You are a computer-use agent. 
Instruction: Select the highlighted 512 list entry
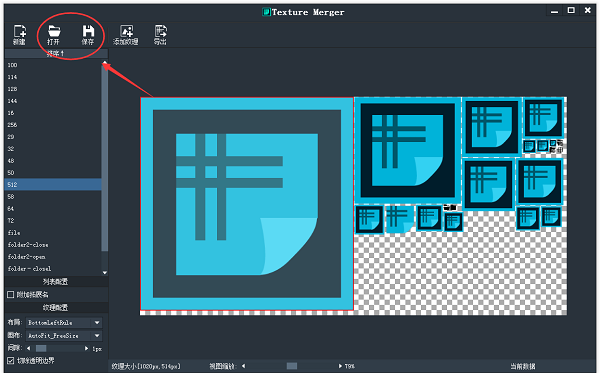tap(53, 184)
